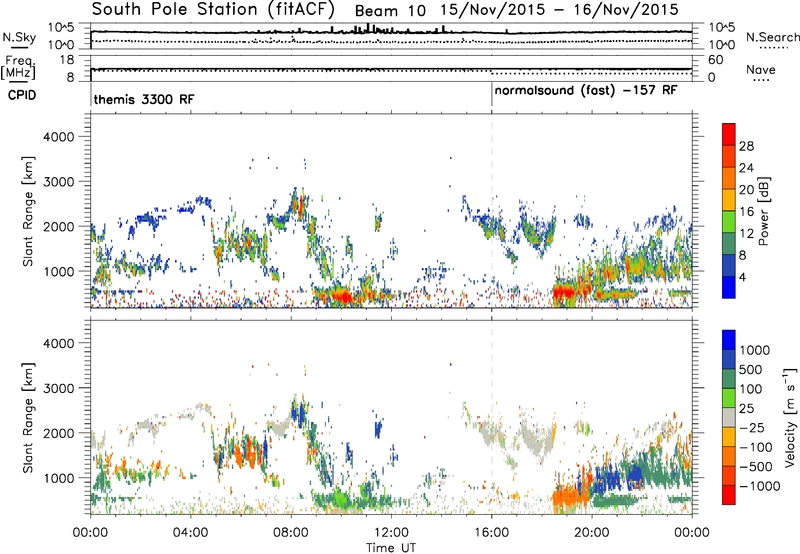Click the '28' tick on the Power scale

746,146
